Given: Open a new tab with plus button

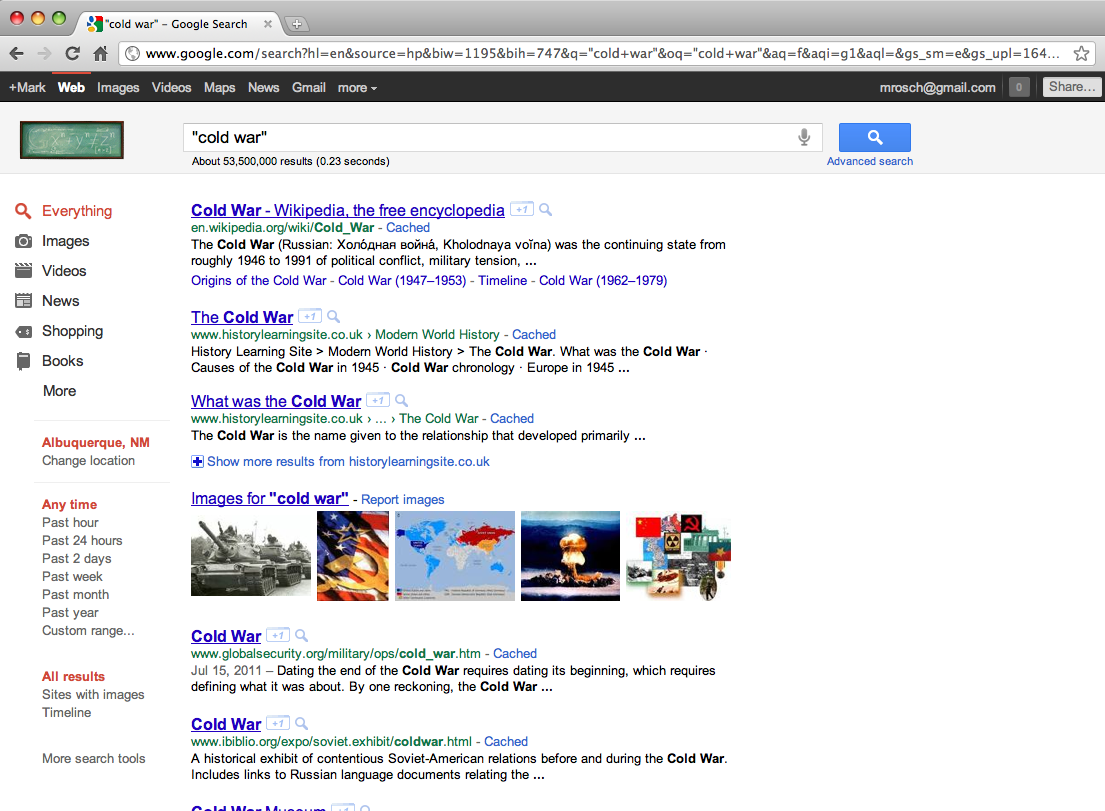Looking at the screenshot, I should pos(297,24).
